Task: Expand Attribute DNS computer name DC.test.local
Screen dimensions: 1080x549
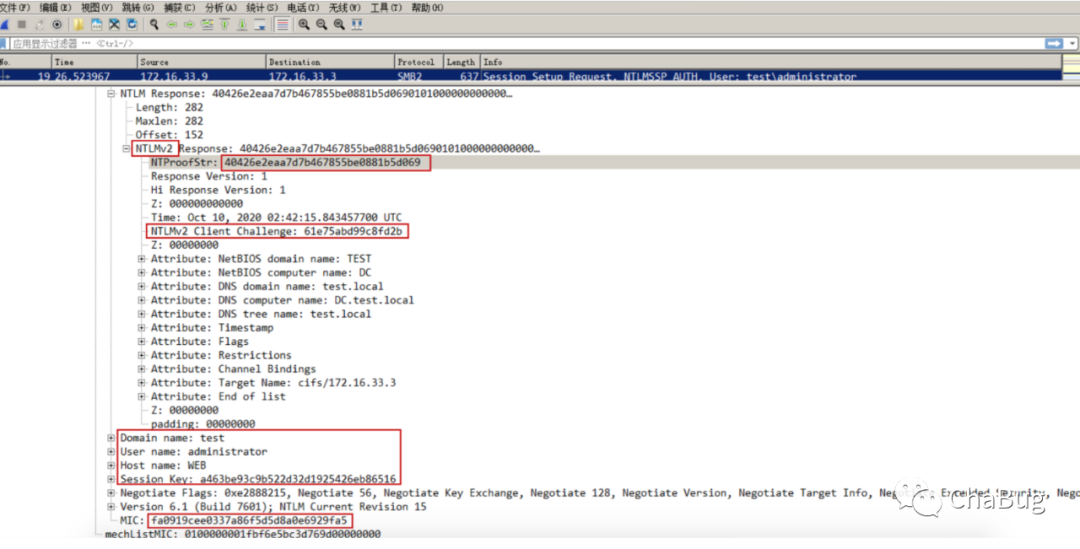Action: click(141, 300)
